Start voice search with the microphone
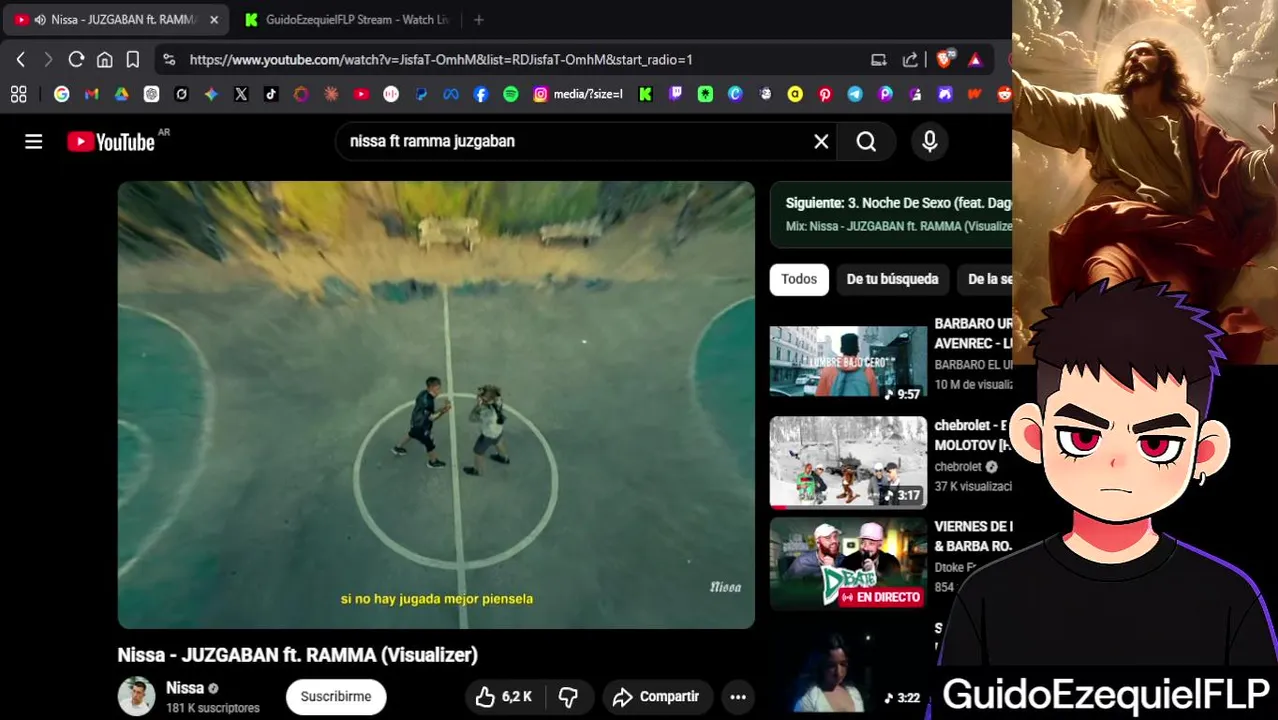The width and height of the screenshot is (1278, 720). click(x=930, y=142)
